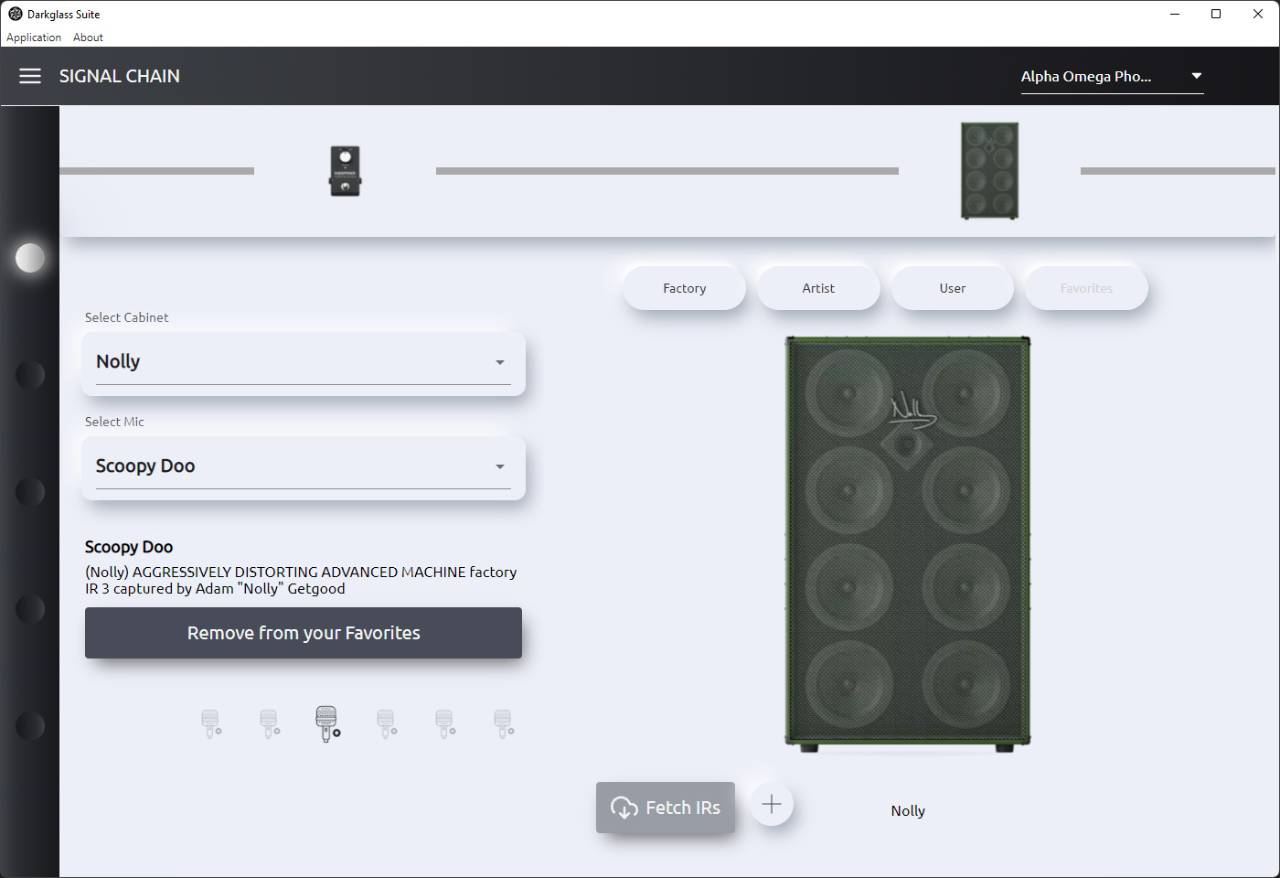Switch to the Factory tab
1280x878 pixels.
coord(684,288)
